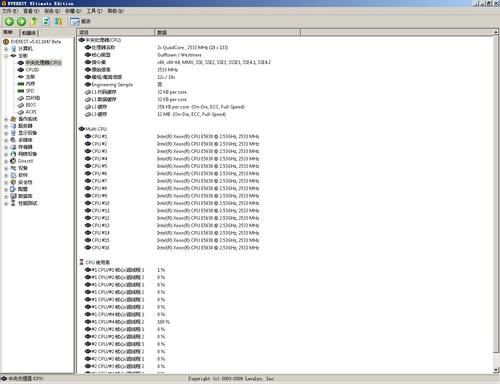Screen dimensions: 500x384
Task: Click the cache icon beside L3 缓存
Action: tap(88, 114)
